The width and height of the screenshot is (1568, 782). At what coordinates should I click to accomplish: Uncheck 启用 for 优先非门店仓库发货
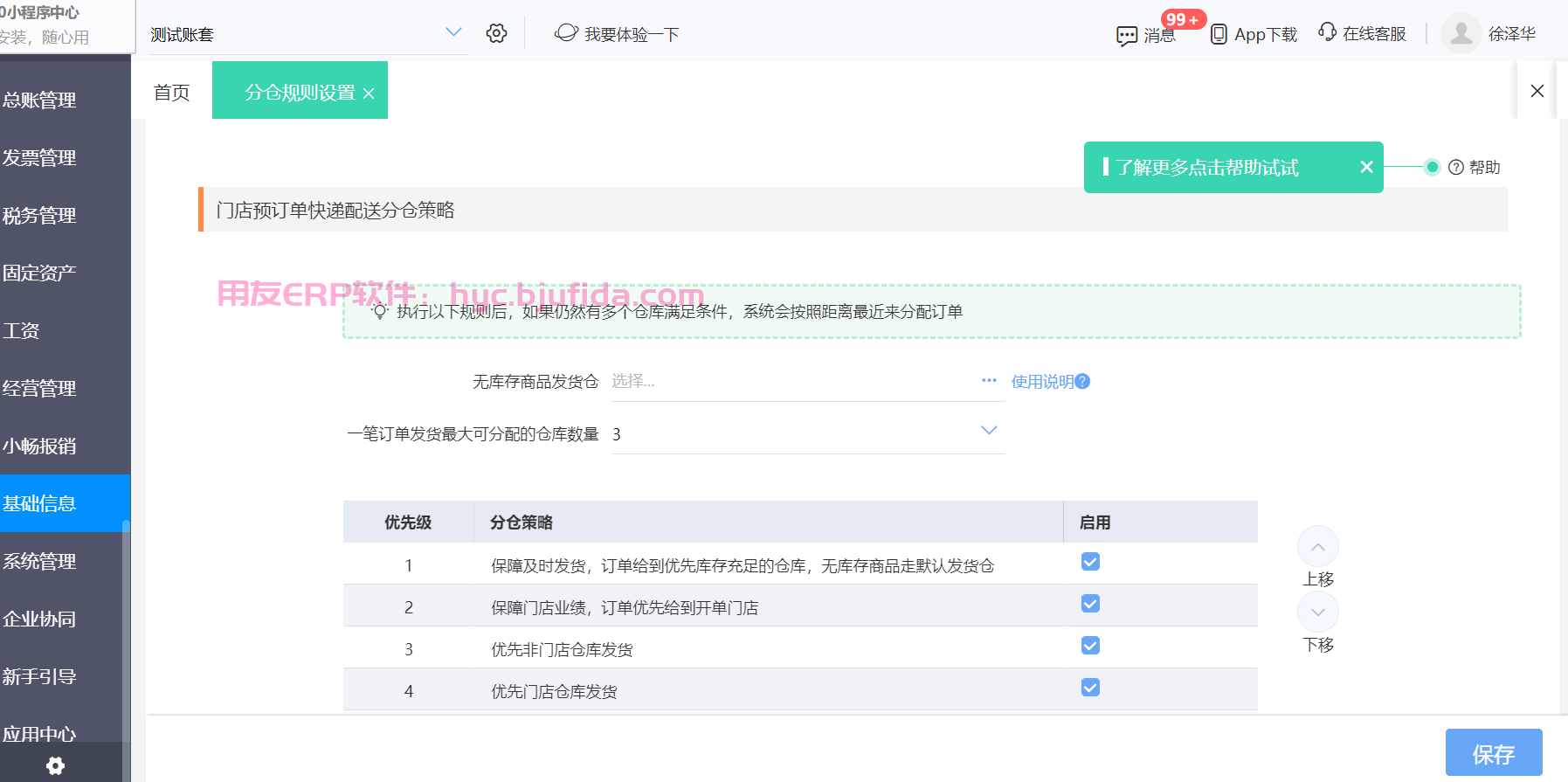(1090, 646)
